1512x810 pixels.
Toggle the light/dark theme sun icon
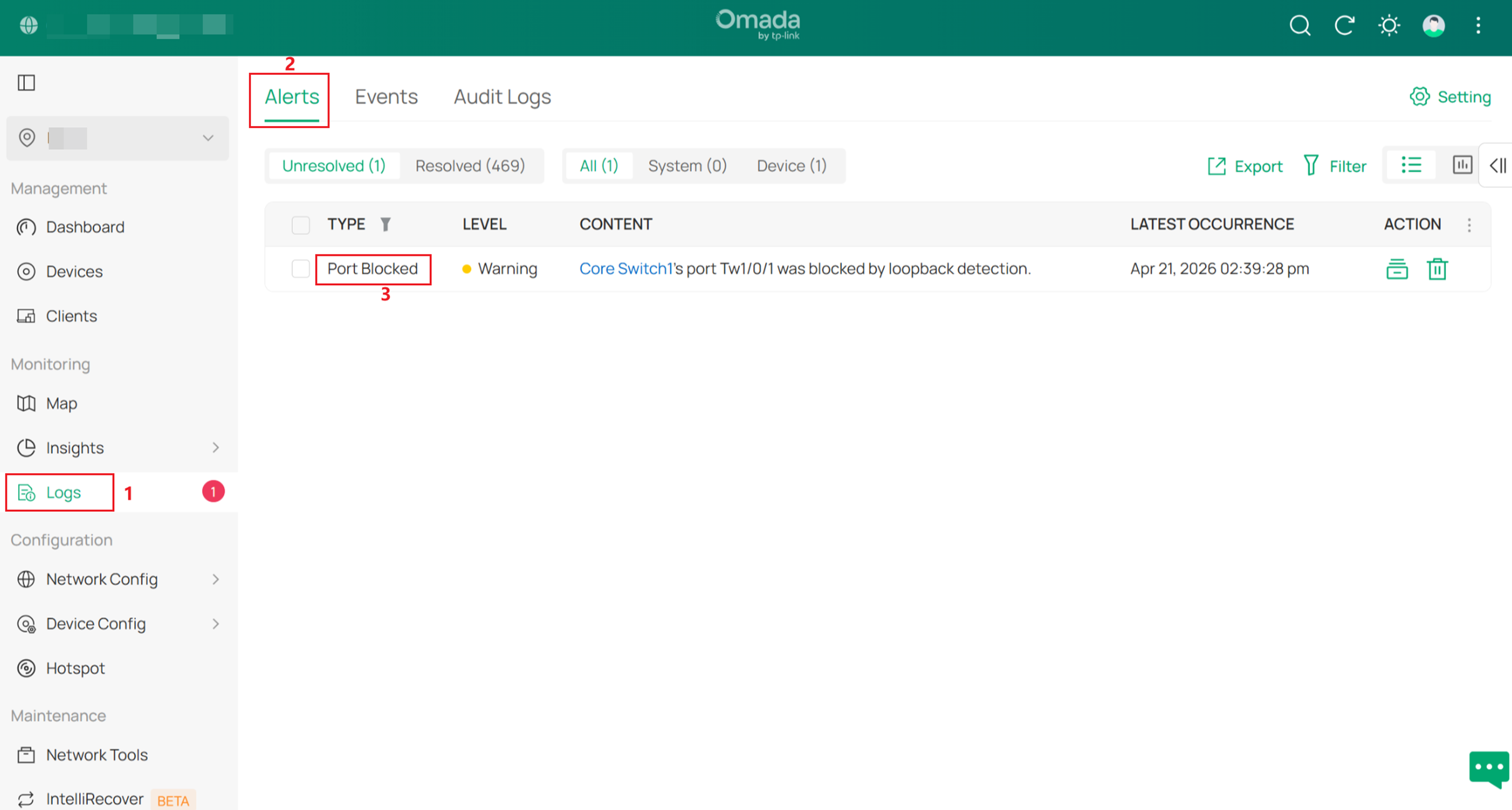click(x=1389, y=26)
